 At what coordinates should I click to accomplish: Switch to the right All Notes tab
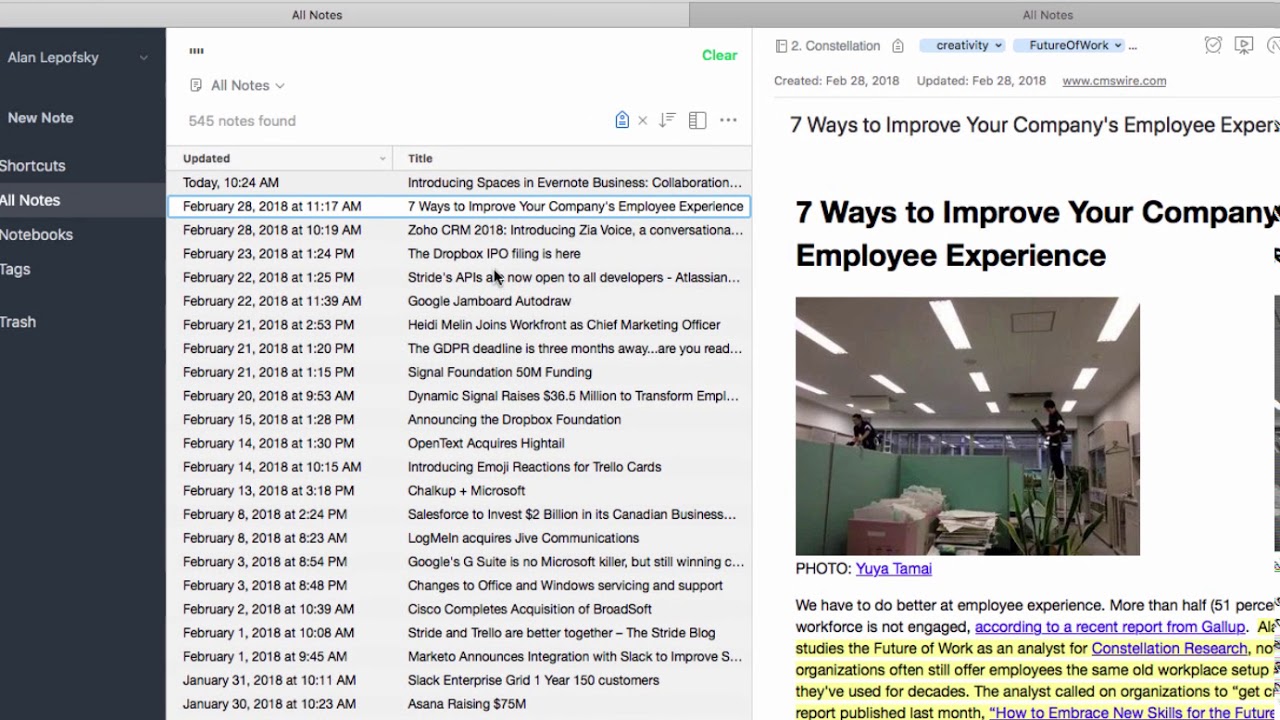pos(1047,15)
